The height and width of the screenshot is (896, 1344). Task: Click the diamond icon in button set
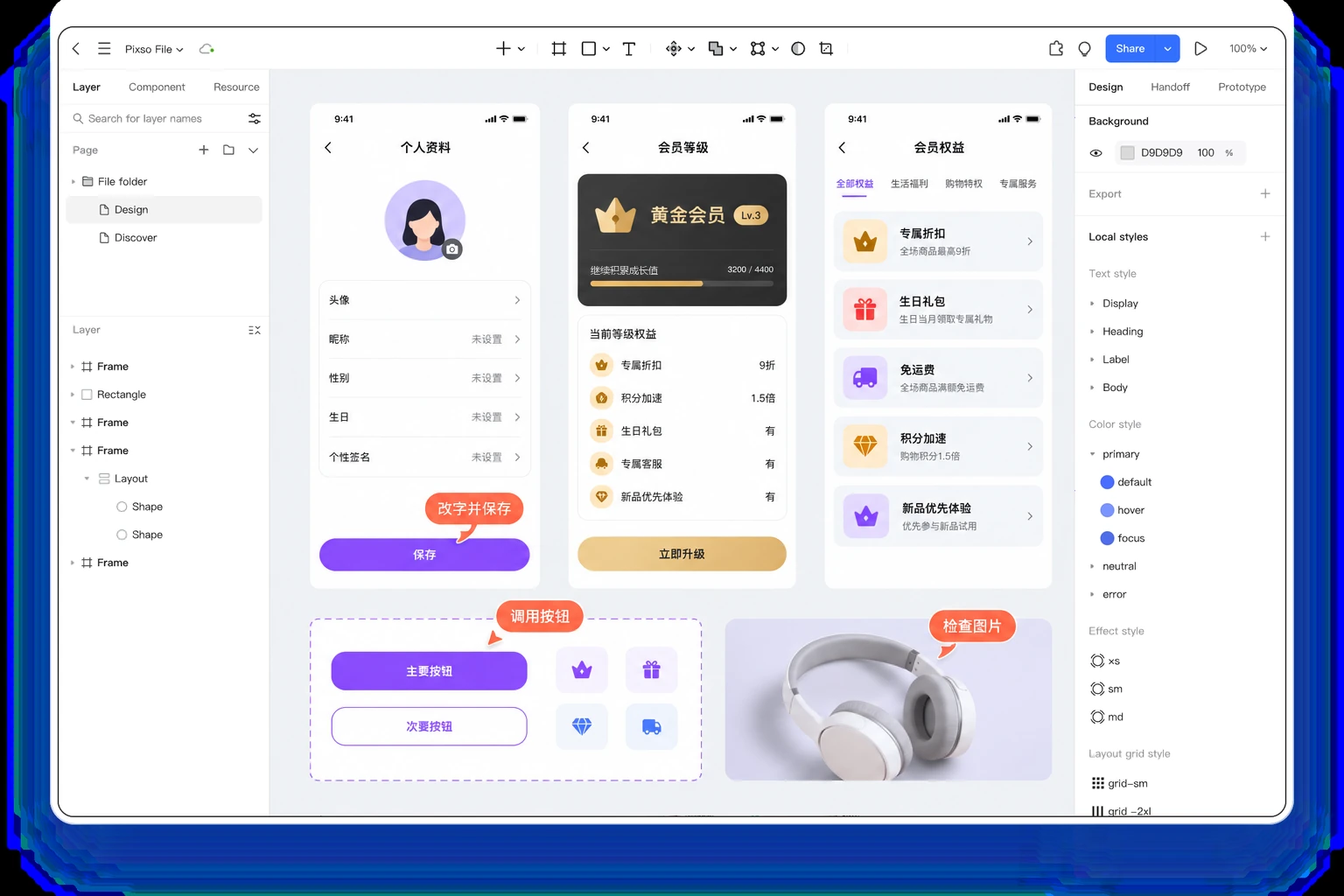[x=582, y=726]
